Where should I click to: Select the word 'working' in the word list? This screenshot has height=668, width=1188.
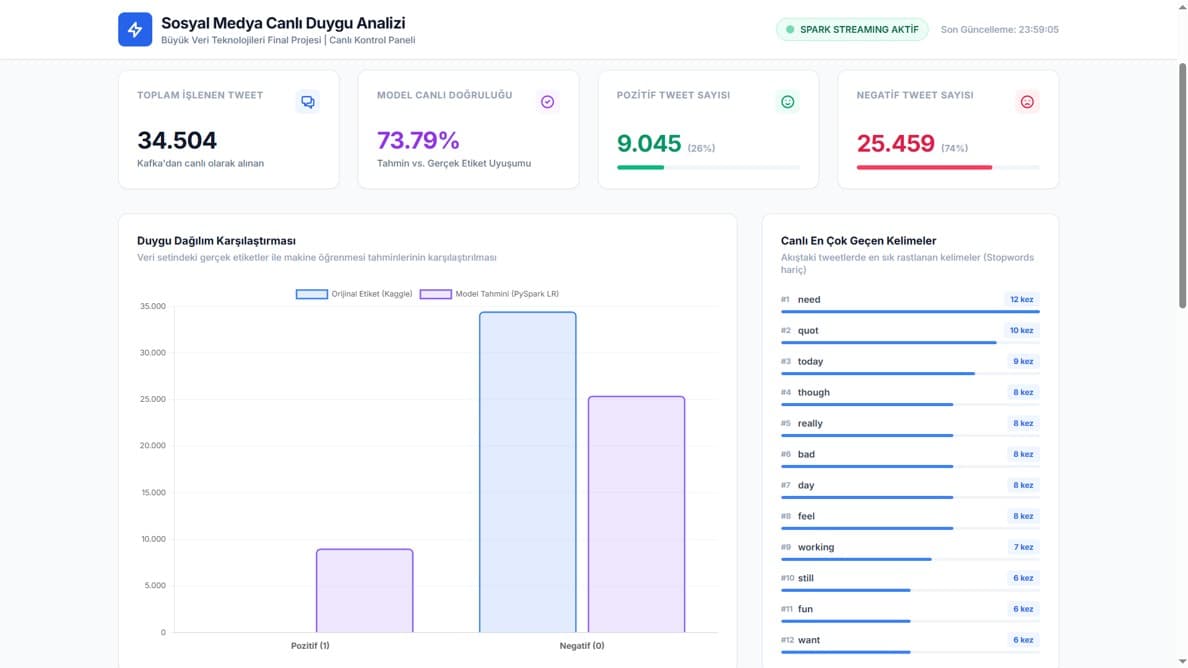click(x=816, y=548)
